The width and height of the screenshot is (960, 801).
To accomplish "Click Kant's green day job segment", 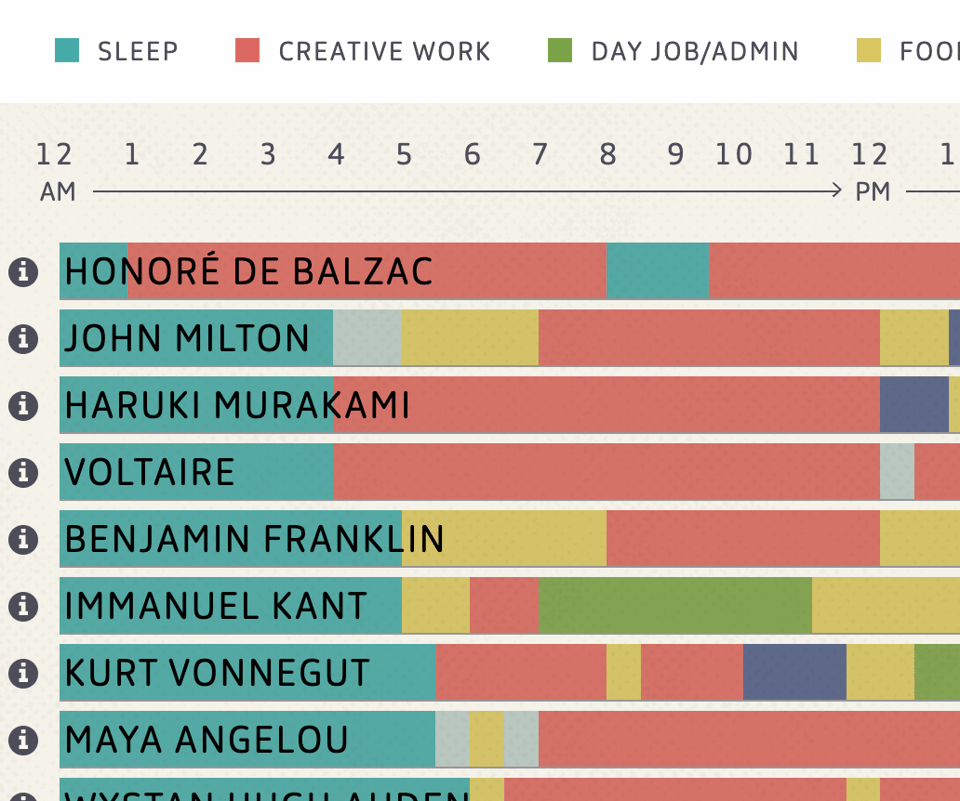I will (675, 605).
